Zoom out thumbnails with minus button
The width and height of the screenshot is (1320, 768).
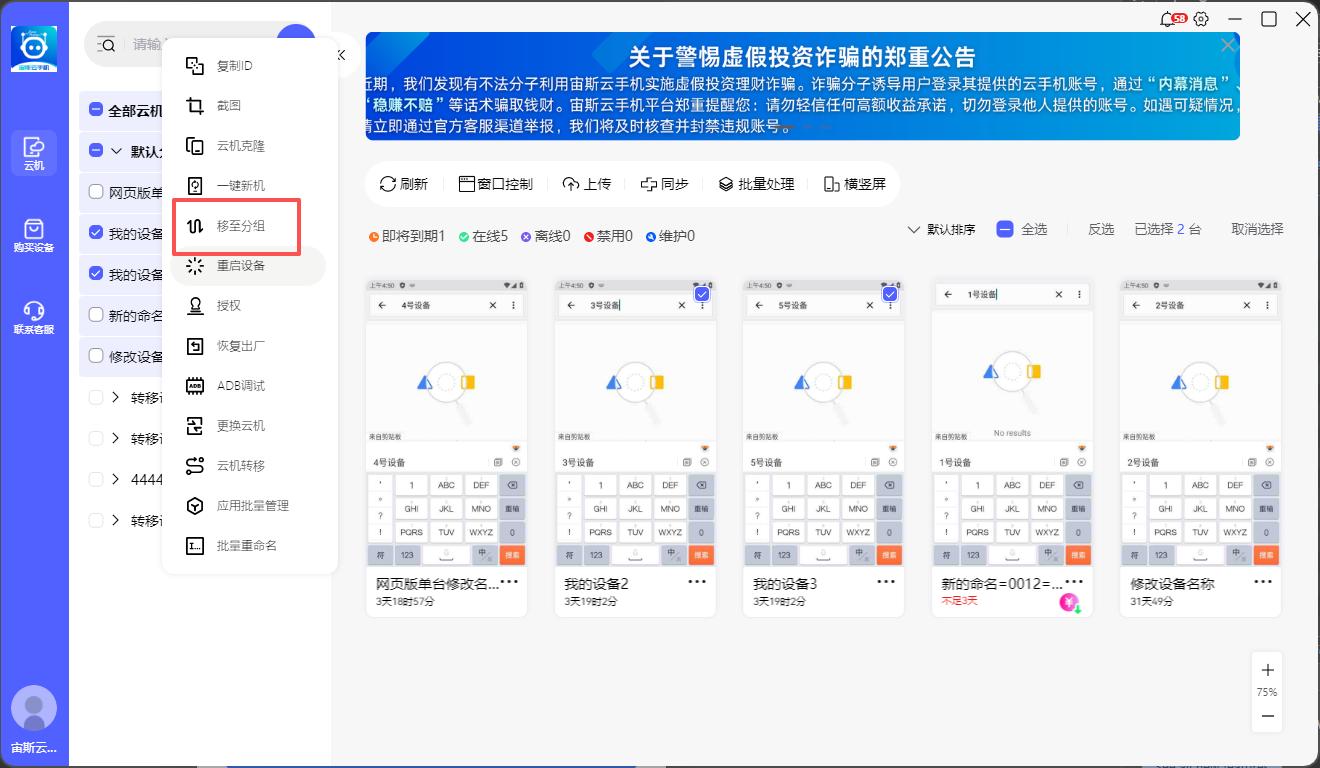tap(1267, 716)
